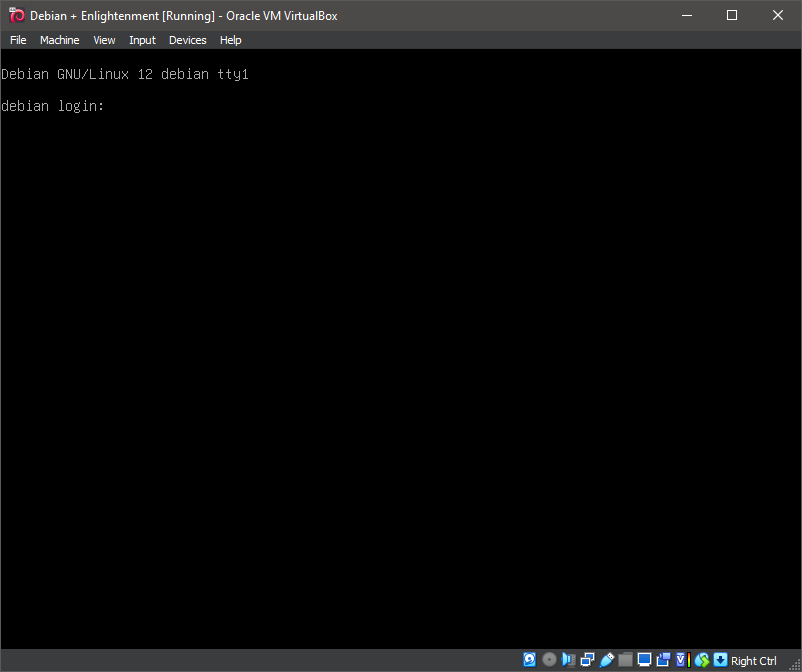Viewport: 802px width, 672px height.
Task: Click the virtualization features V icon
Action: (x=682, y=660)
